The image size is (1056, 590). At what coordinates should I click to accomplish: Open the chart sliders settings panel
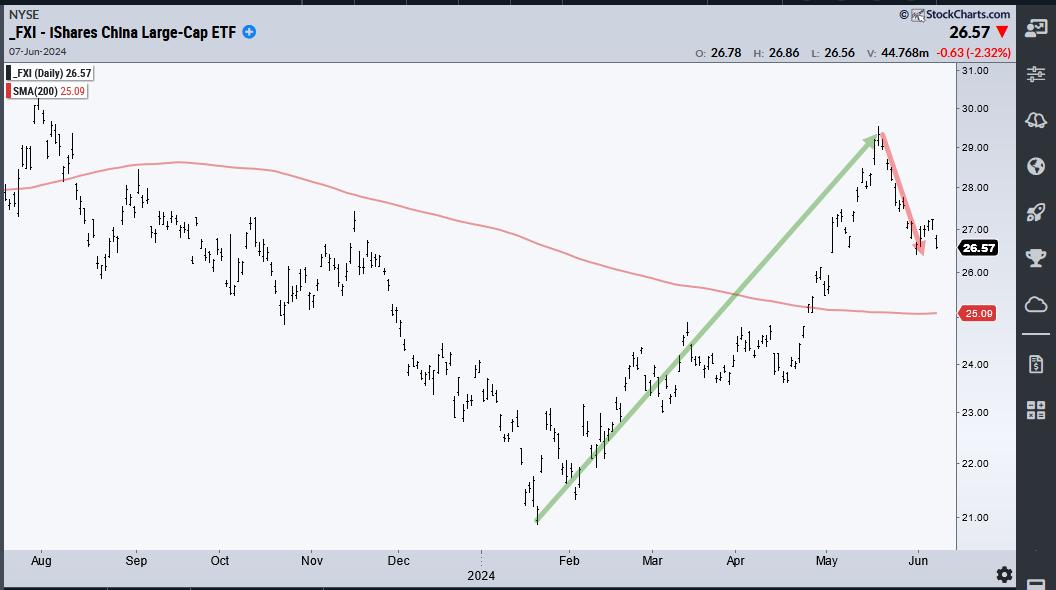click(x=1036, y=73)
